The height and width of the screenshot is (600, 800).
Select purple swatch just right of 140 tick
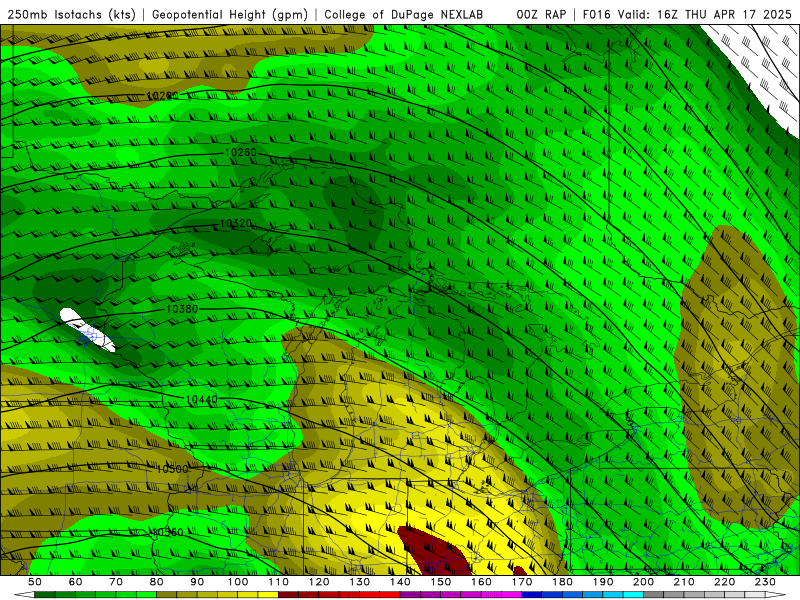click(x=410, y=595)
